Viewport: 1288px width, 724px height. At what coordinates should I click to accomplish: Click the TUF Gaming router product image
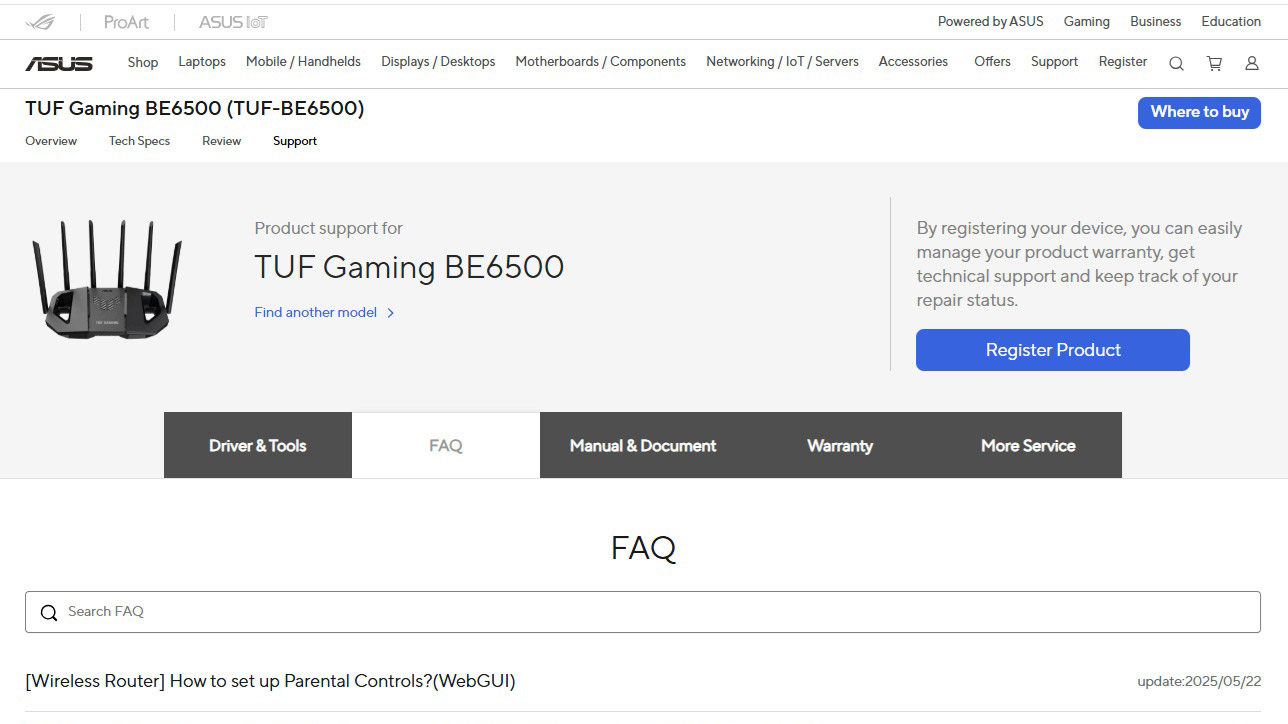[107, 279]
